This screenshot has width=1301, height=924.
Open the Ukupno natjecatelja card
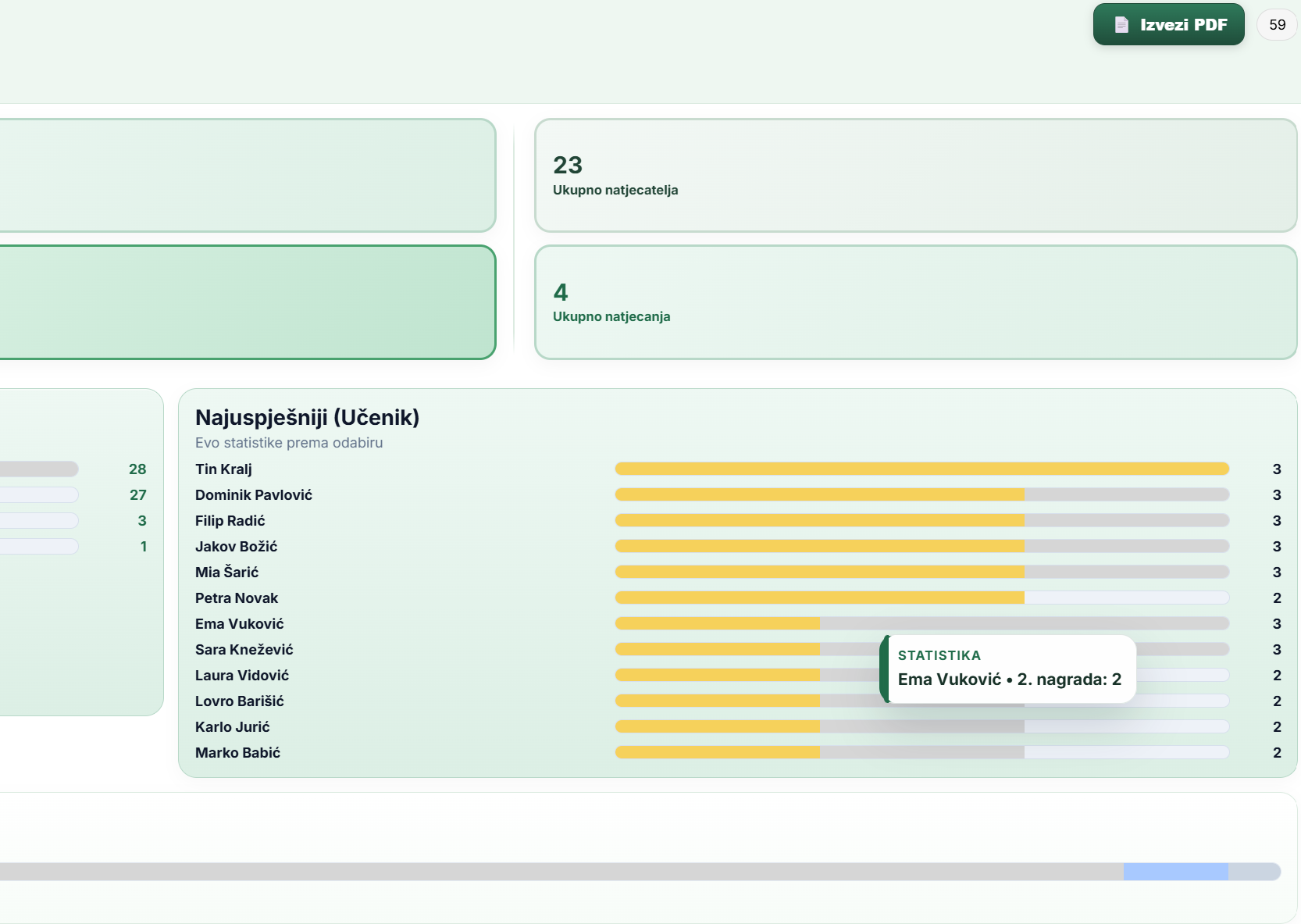[915, 176]
